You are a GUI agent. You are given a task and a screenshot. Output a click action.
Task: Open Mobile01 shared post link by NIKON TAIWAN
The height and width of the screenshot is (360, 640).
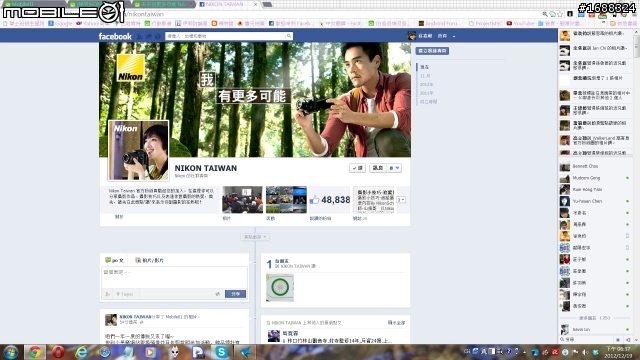click(175, 316)
